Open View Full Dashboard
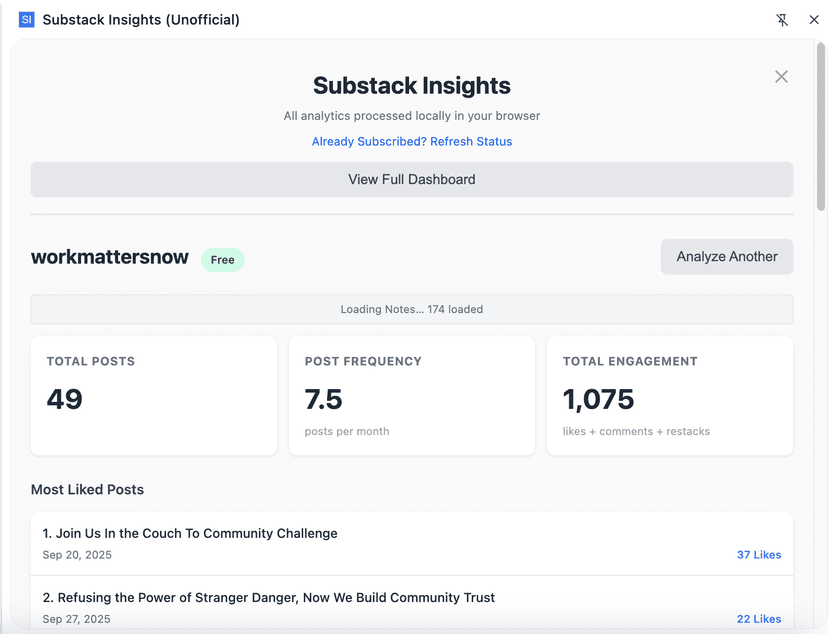828x634 pixels. (411, 179)
